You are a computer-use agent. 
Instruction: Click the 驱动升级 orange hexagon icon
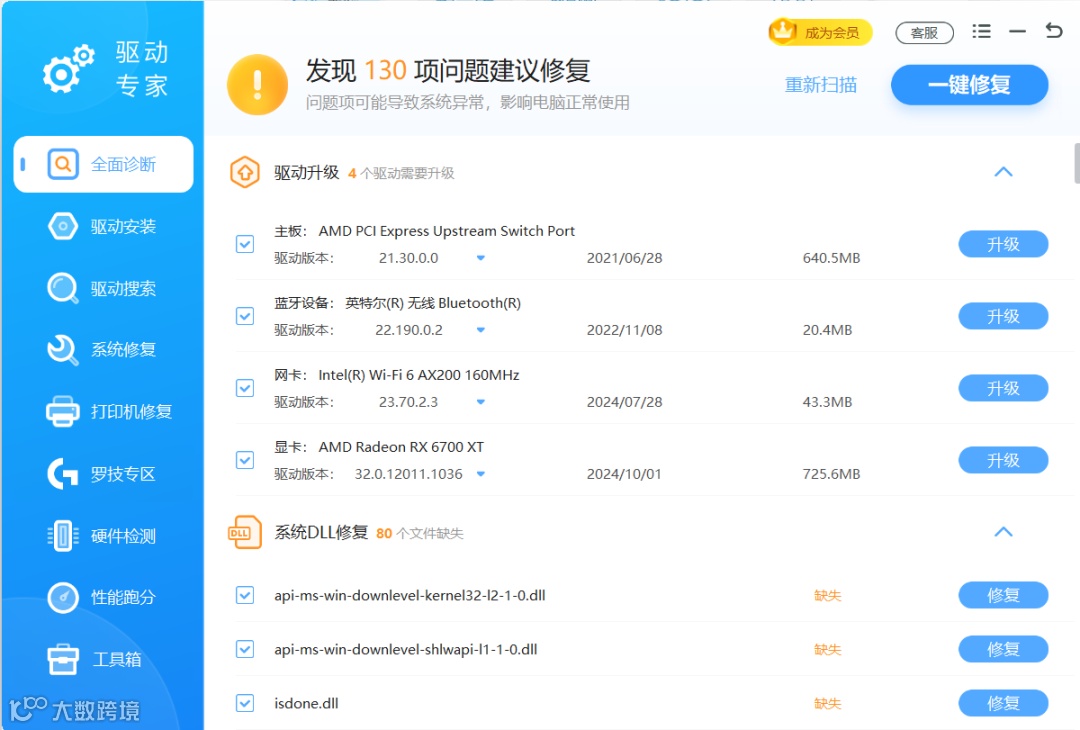[245, 172]
